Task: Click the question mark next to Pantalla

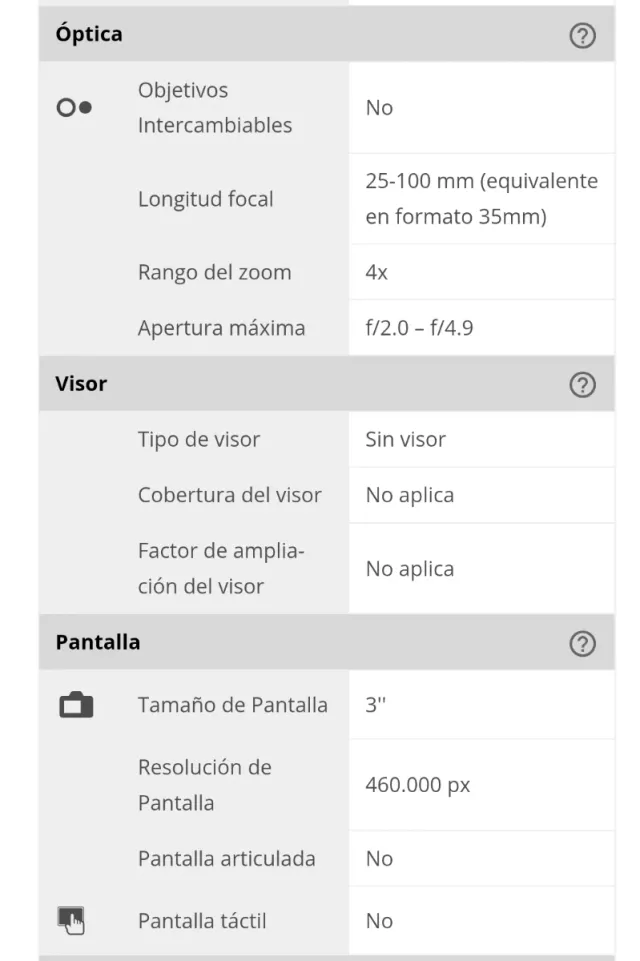Action: coord(581,644)
